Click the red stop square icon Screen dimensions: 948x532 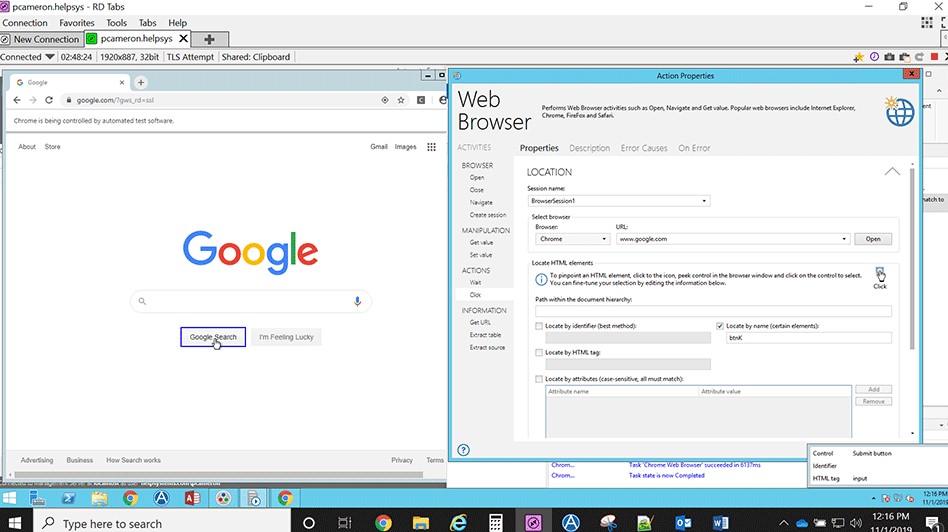point(935,56)
